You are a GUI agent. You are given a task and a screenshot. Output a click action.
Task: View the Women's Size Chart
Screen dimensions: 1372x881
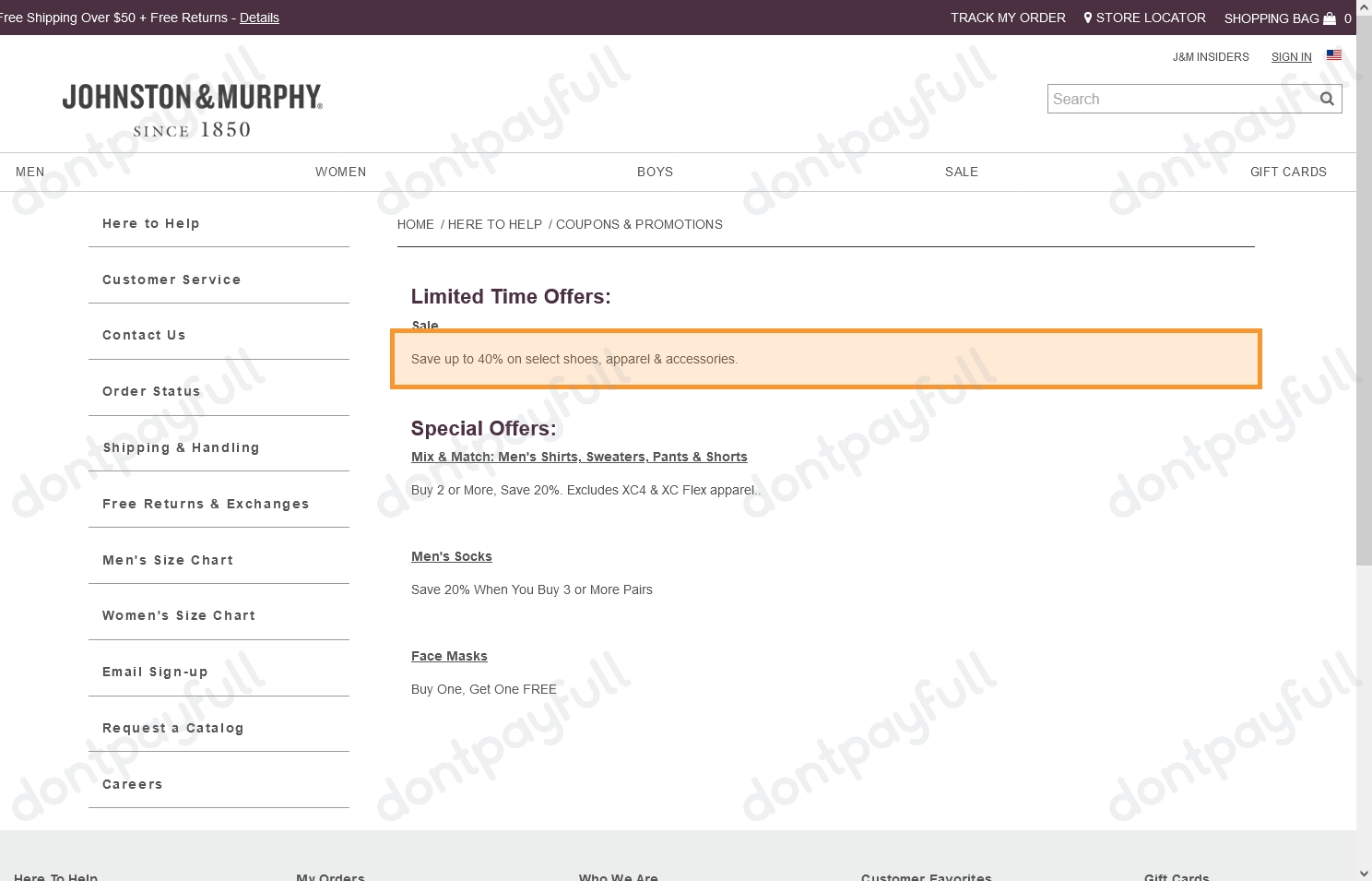[179, 615]
